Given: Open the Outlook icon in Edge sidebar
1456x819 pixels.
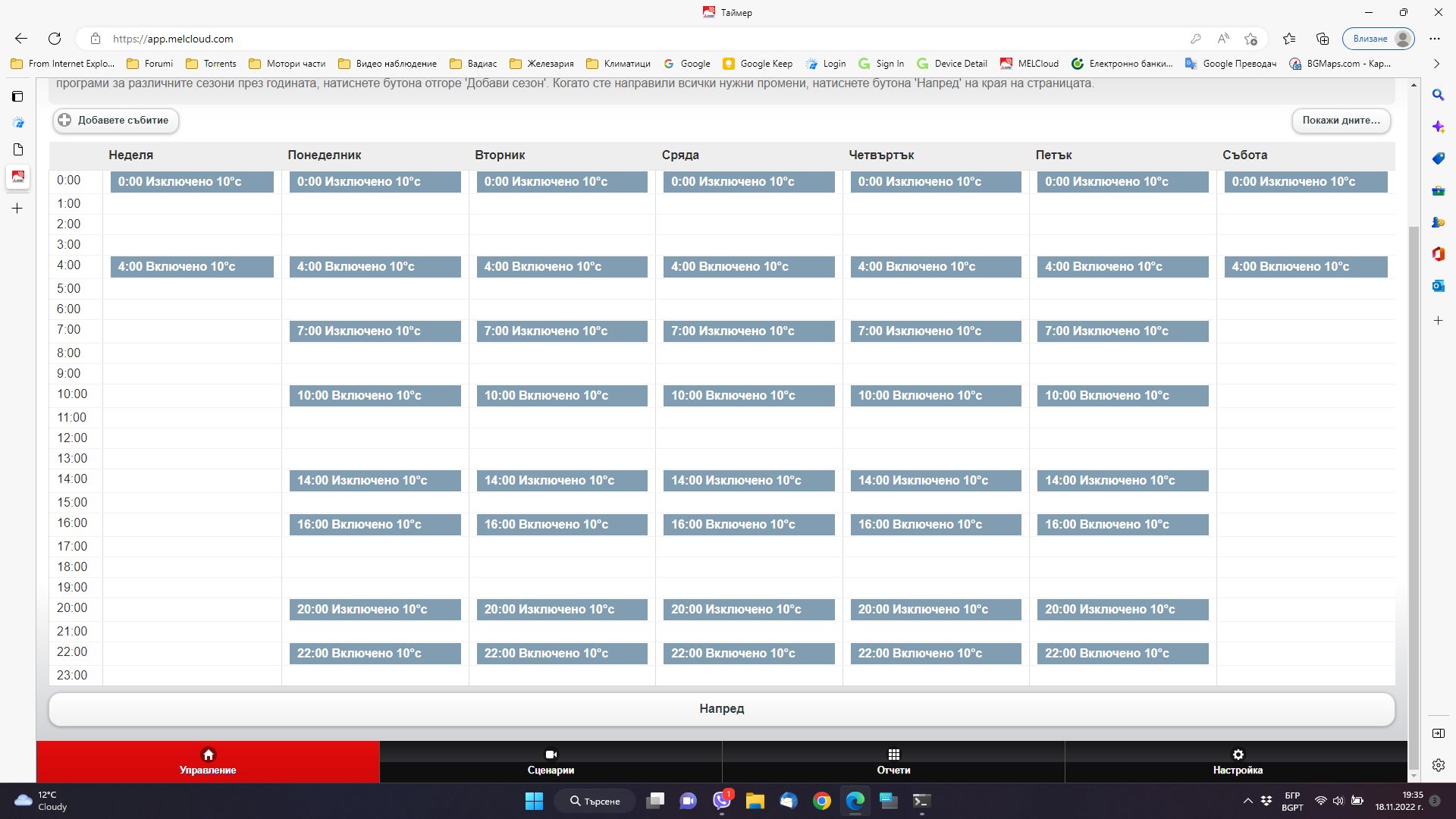Looking at the screenshot, I should 1438,286.
